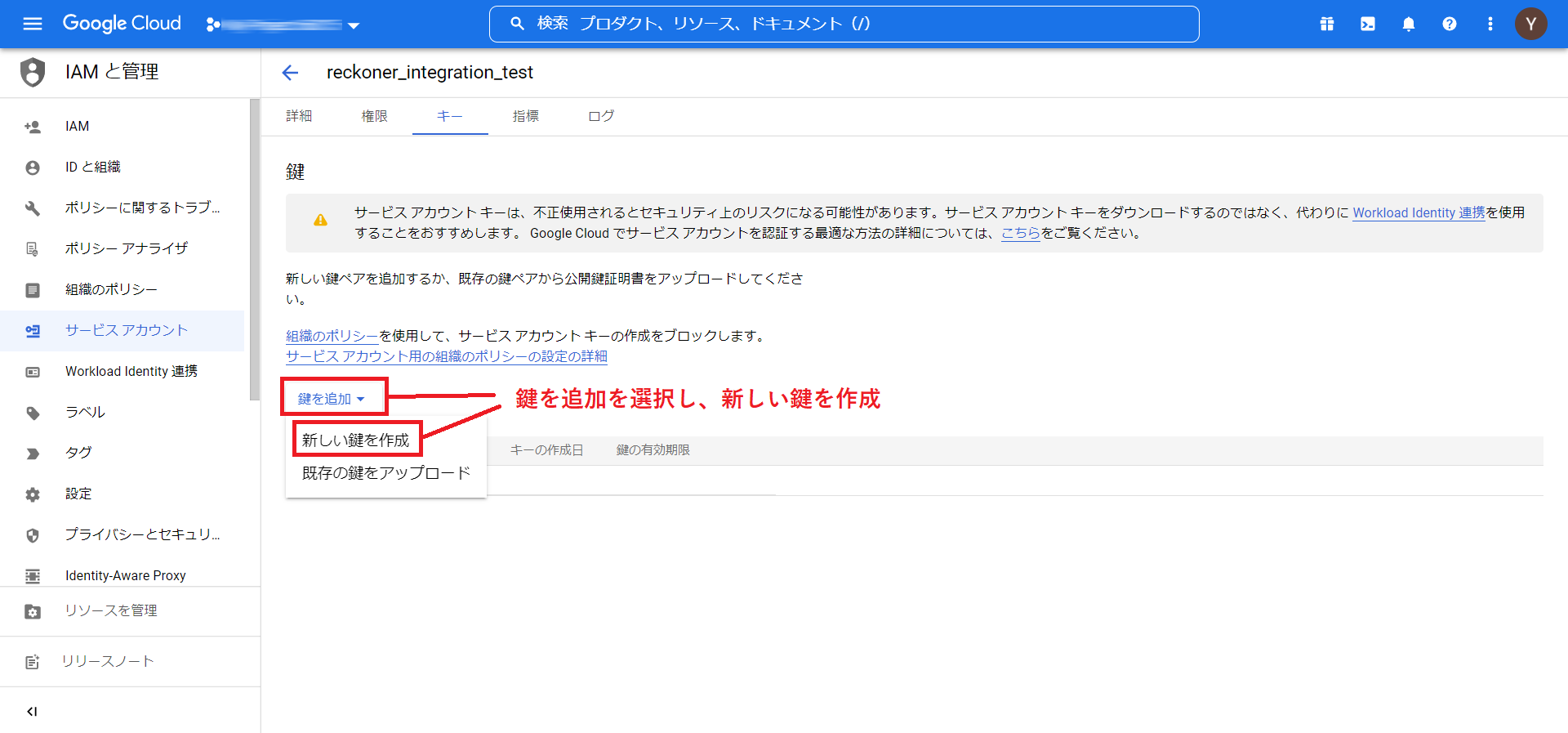Click the Google Cloud logo
The image size is (1568, 733).
pyautogui.click(x=122, y=24)
